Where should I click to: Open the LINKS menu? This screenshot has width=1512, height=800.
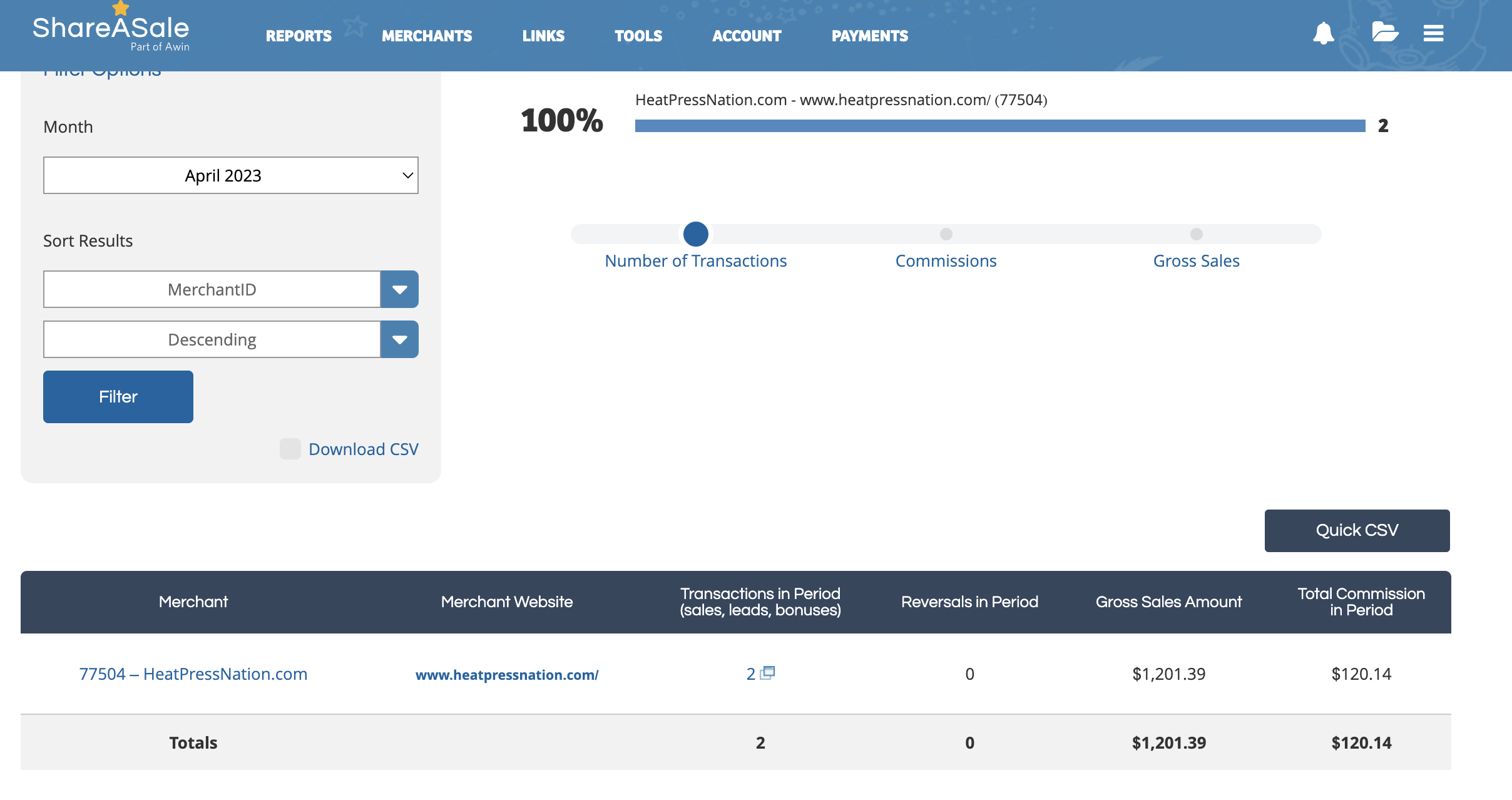(543, 36)
